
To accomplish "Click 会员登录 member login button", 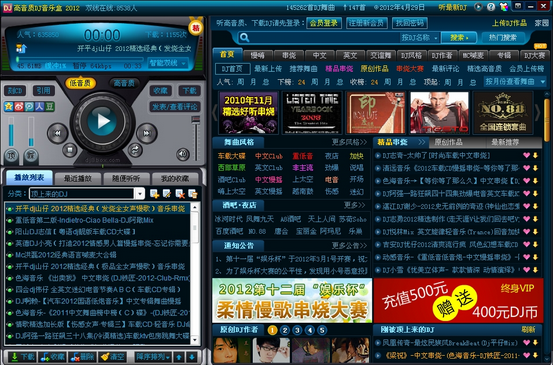I will coord(324,23).
